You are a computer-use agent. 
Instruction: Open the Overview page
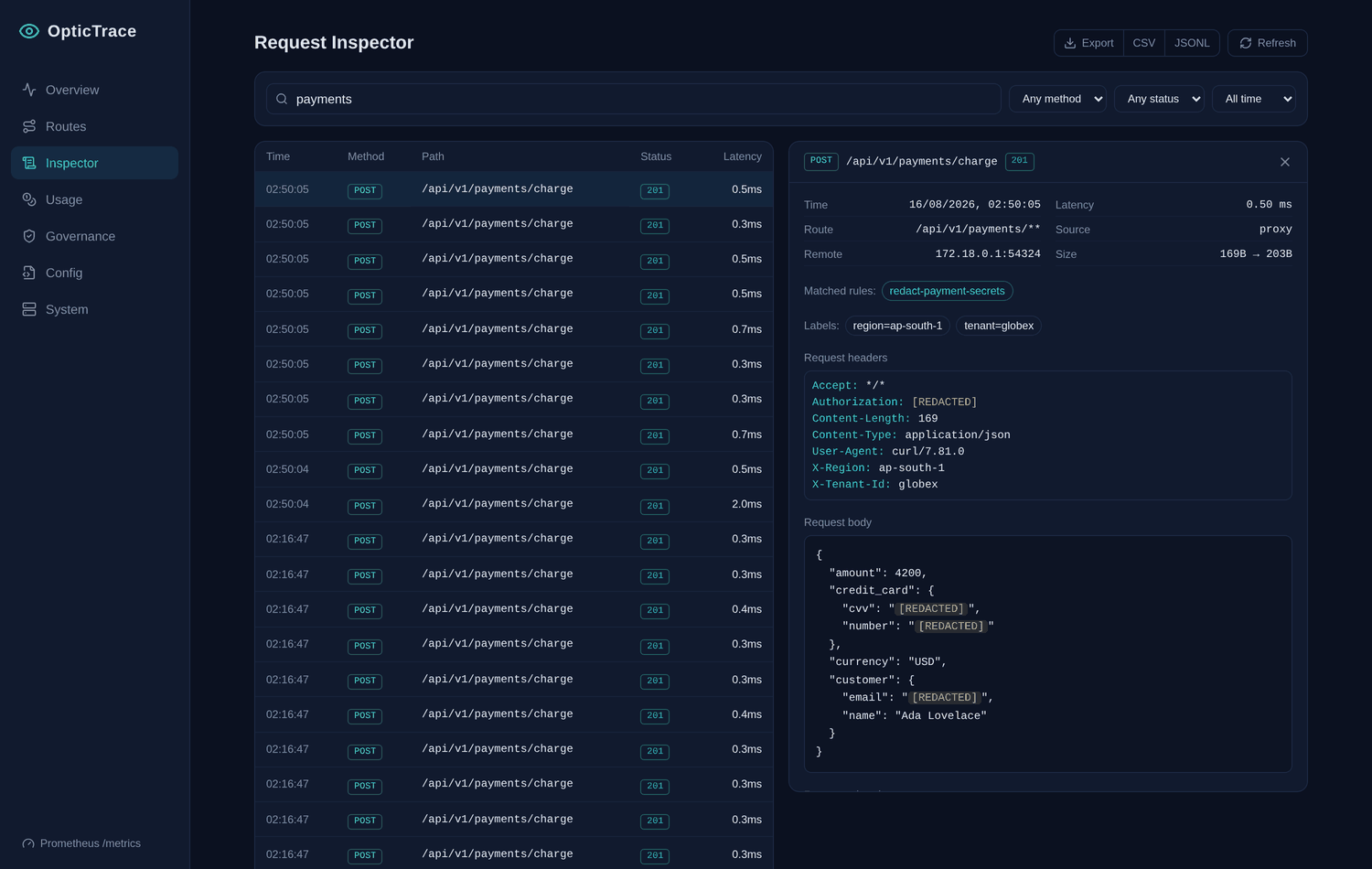point(94,90)
